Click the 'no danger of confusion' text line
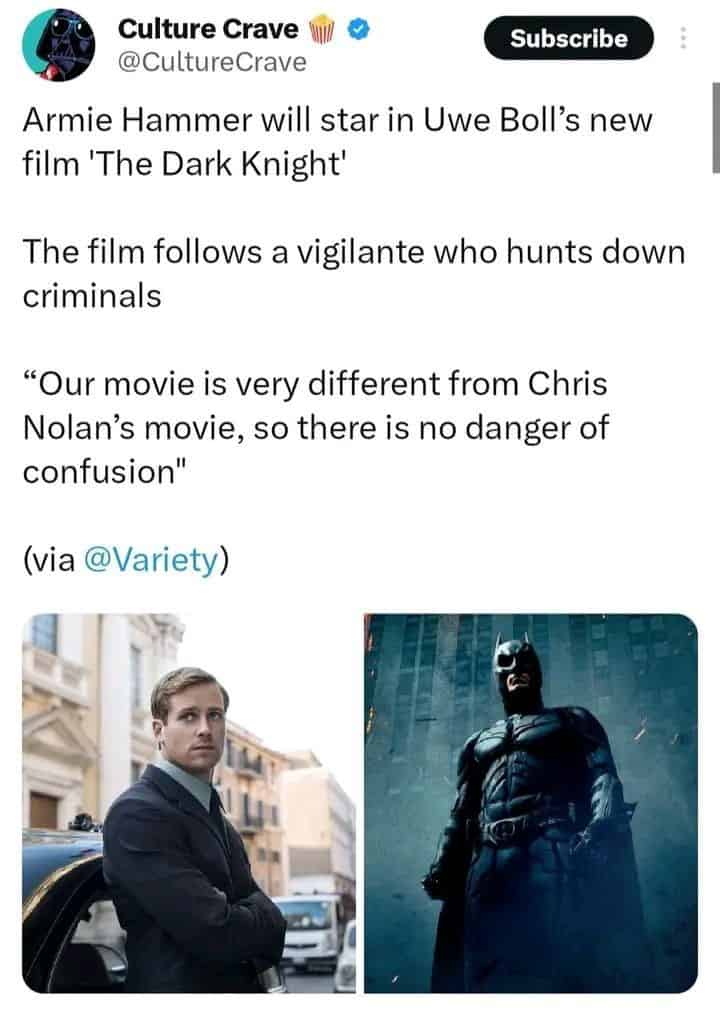This screenshot has width=720, height=1010. point(315,450)
